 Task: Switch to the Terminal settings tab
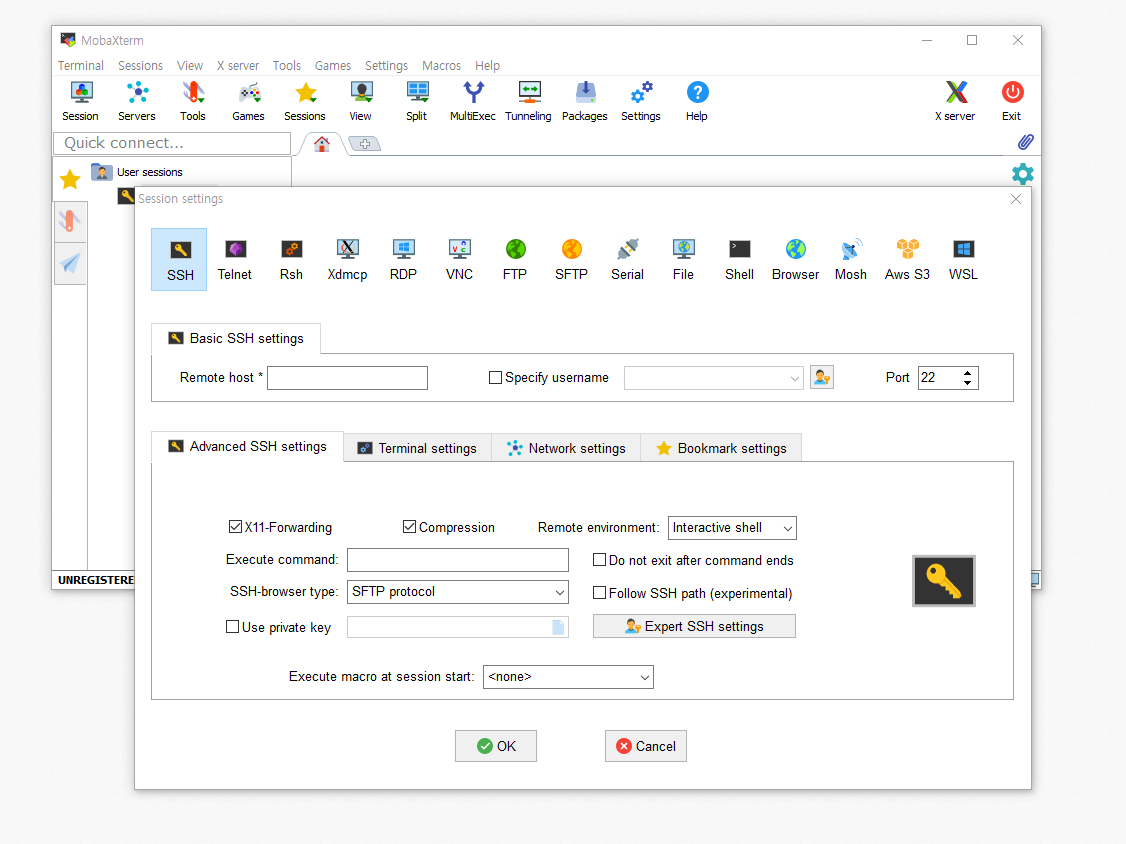pyautogui.click(x=417, y=448)
